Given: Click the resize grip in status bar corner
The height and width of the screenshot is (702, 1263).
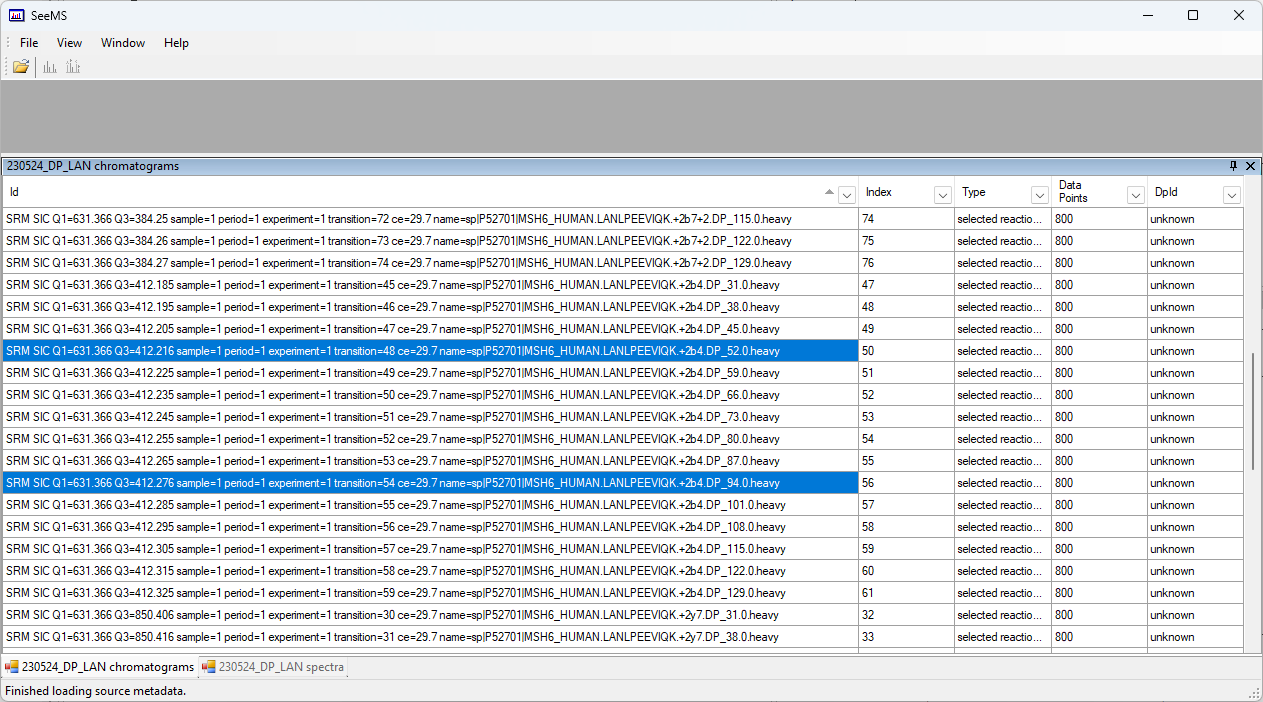Looking at the screenshot, I should coord(1254,693).
